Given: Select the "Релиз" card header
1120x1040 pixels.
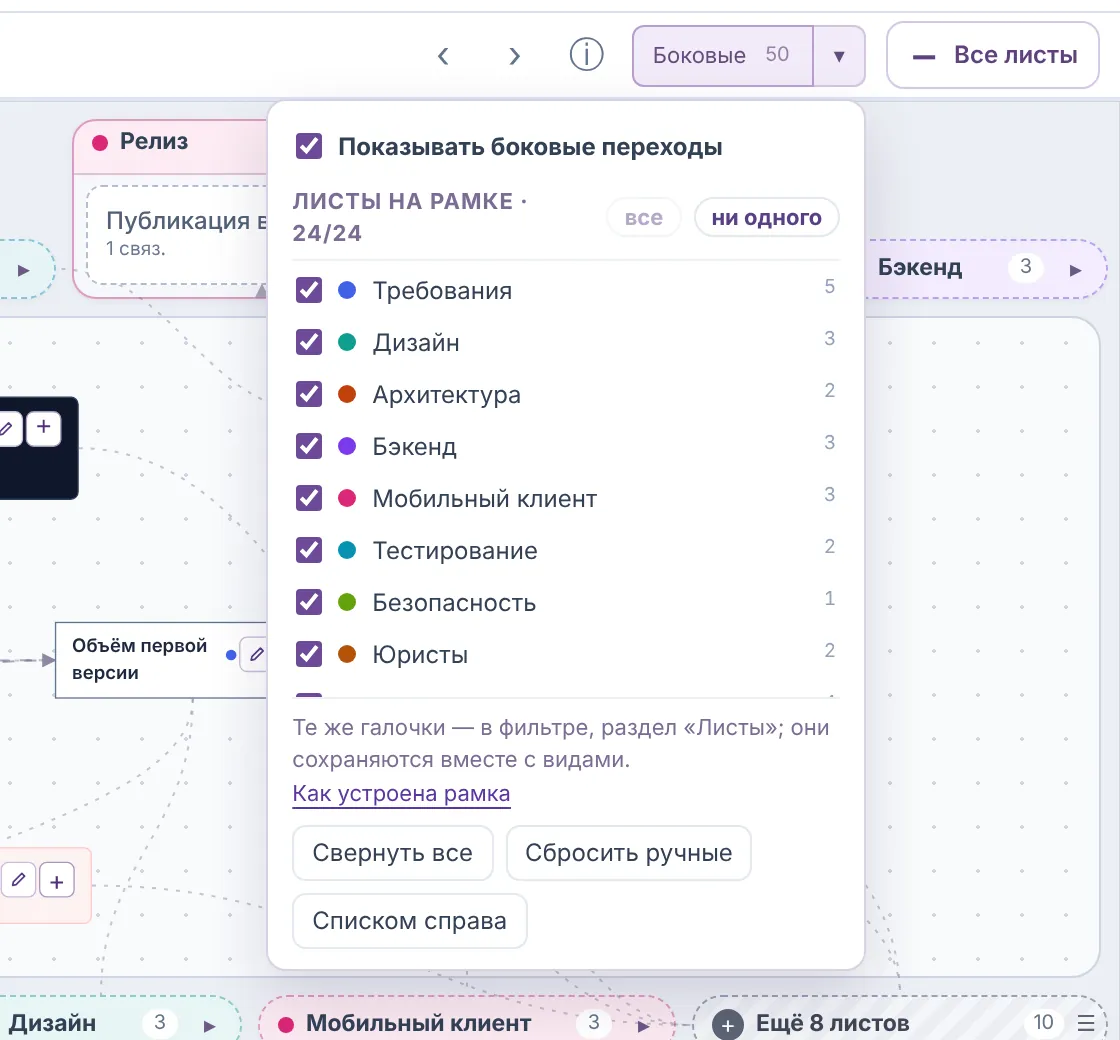Looking at the screenshot, I should (170, 146).
